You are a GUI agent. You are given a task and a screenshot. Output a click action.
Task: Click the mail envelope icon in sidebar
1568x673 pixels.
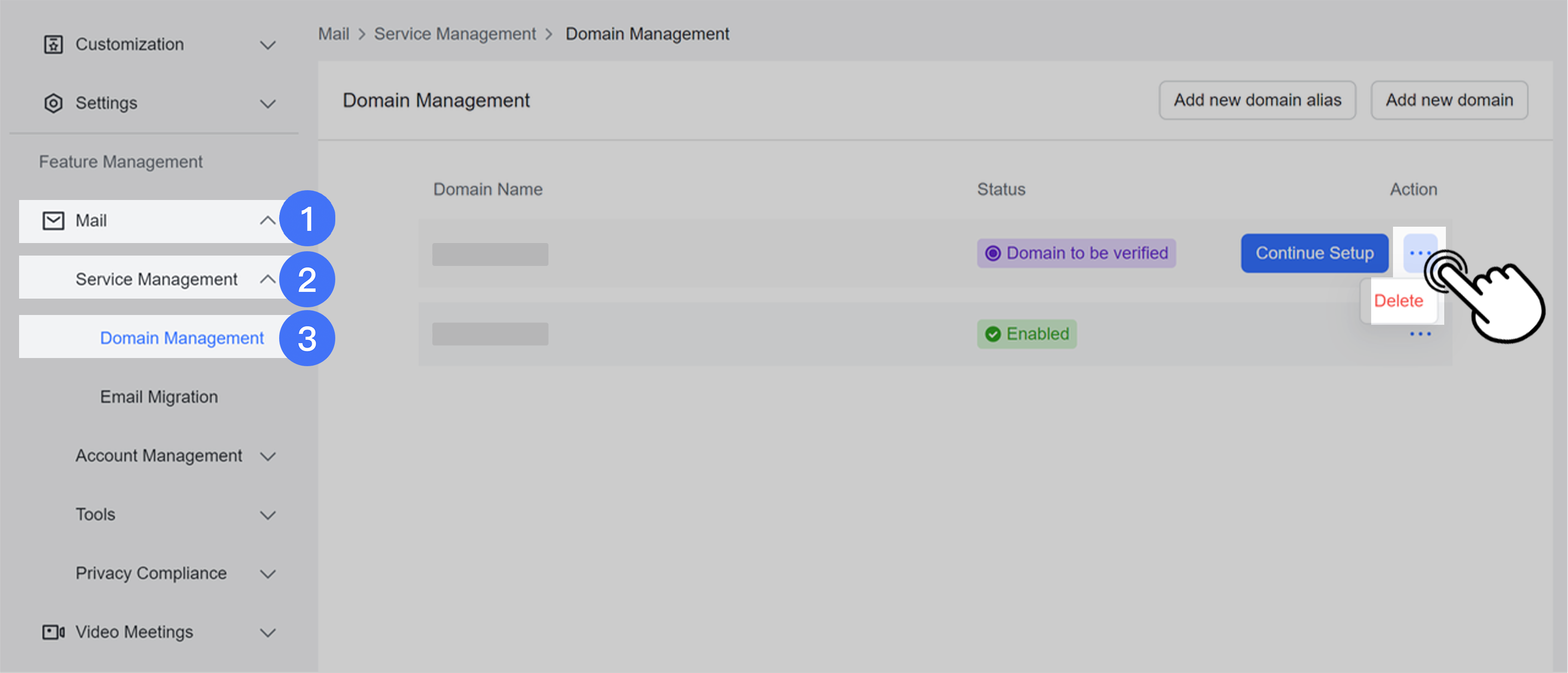coord(52,220)
